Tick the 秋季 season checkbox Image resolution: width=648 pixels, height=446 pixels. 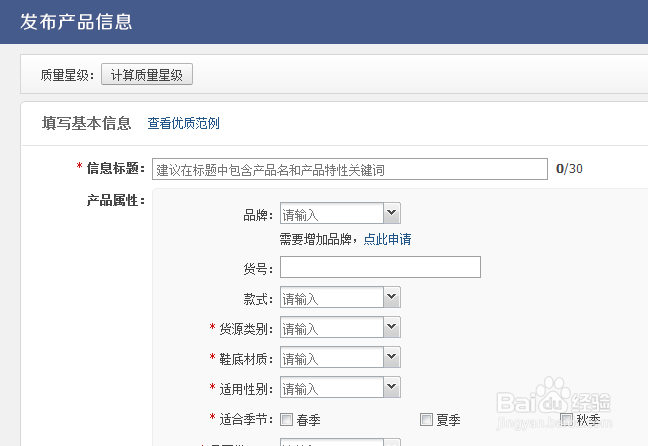566,419
